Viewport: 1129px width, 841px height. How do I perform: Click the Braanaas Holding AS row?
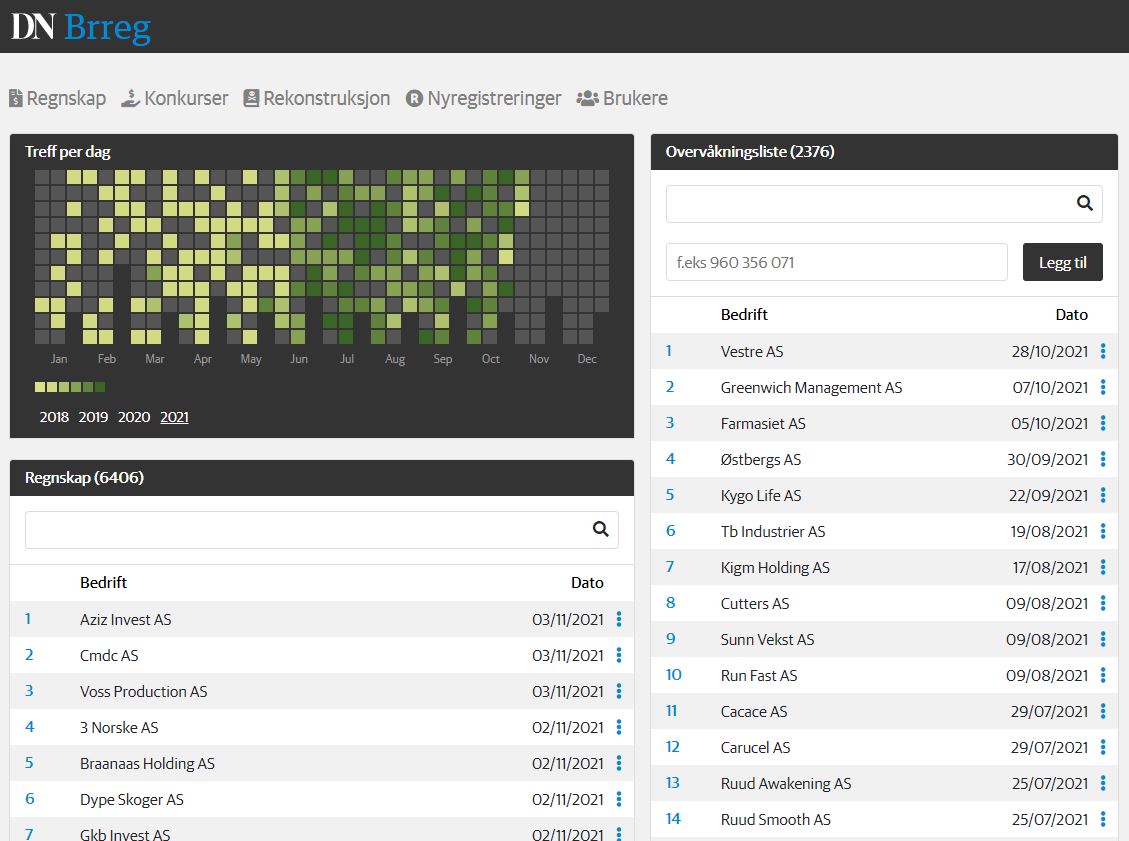(147, 763)
